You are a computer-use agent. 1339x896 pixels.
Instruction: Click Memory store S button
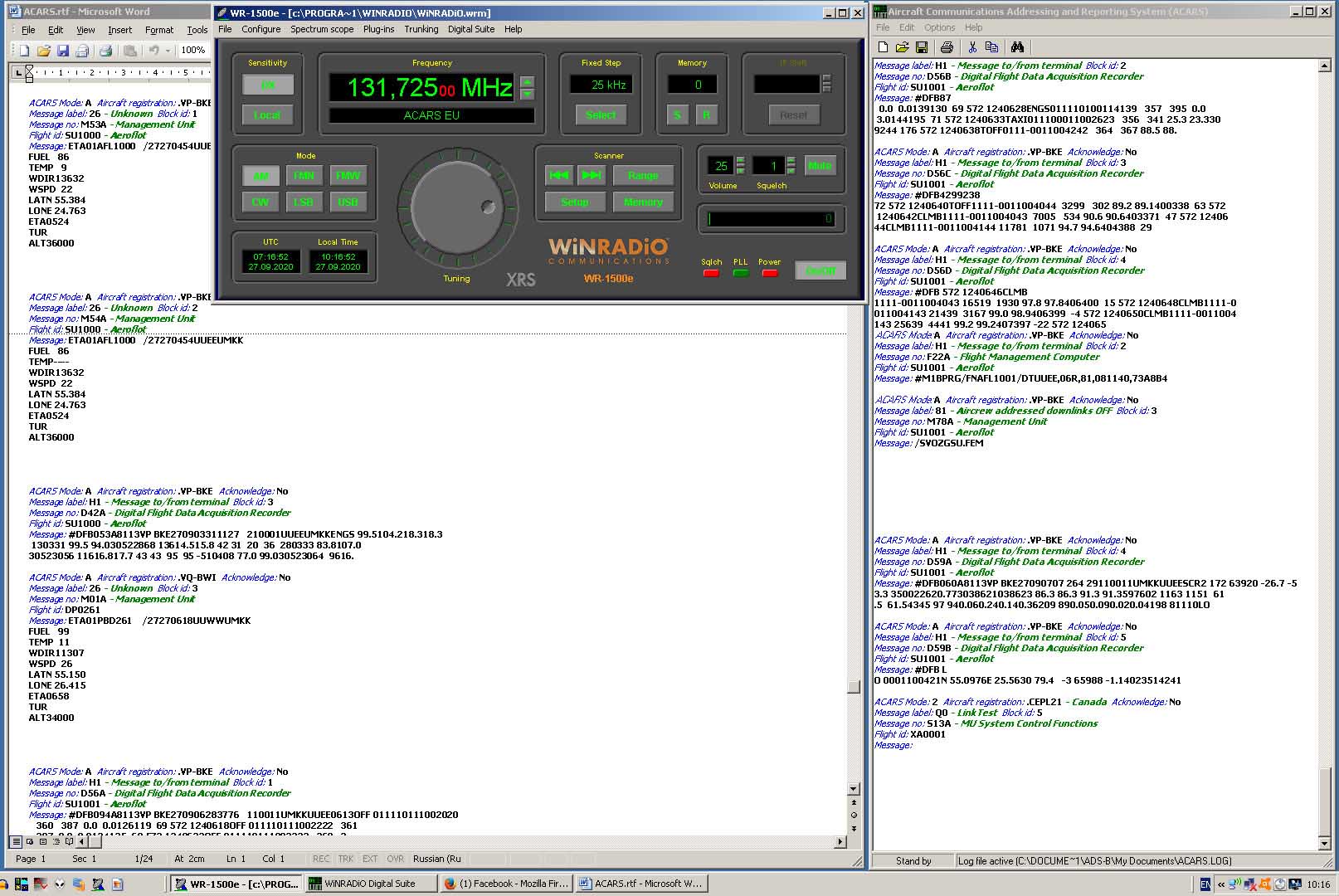tap(678, 115)
